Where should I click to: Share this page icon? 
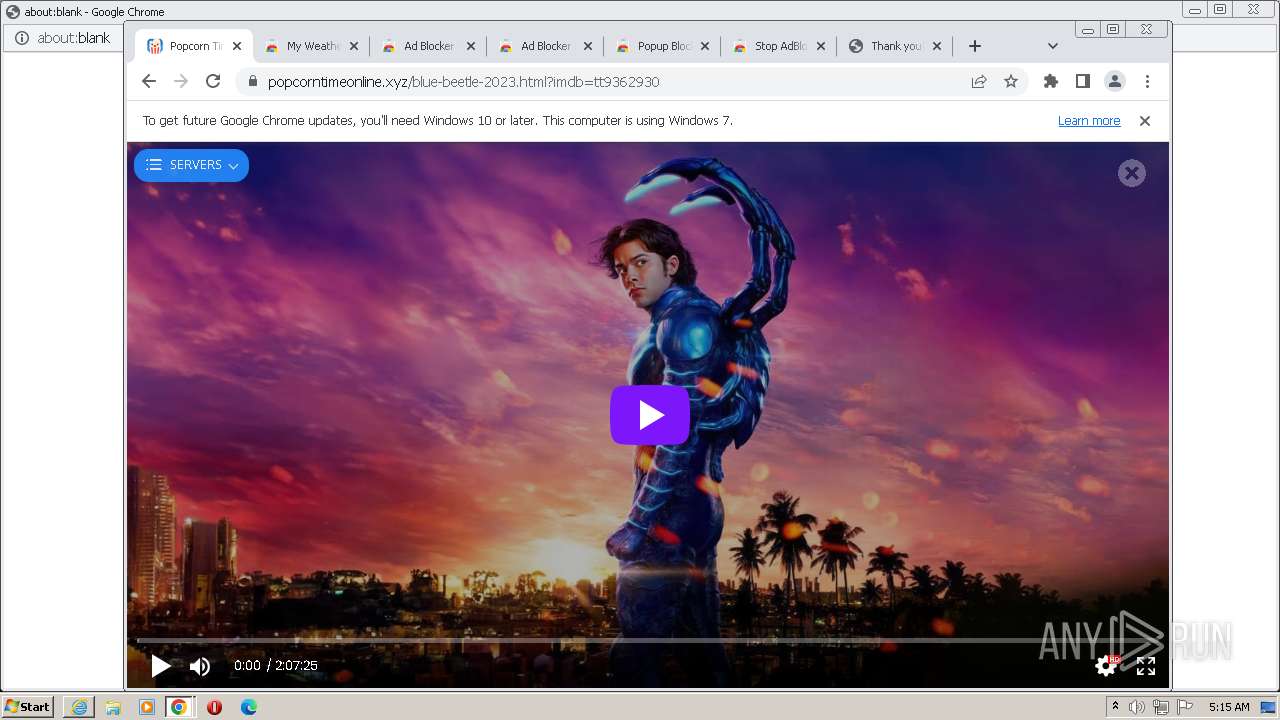(x=979, y=82)
